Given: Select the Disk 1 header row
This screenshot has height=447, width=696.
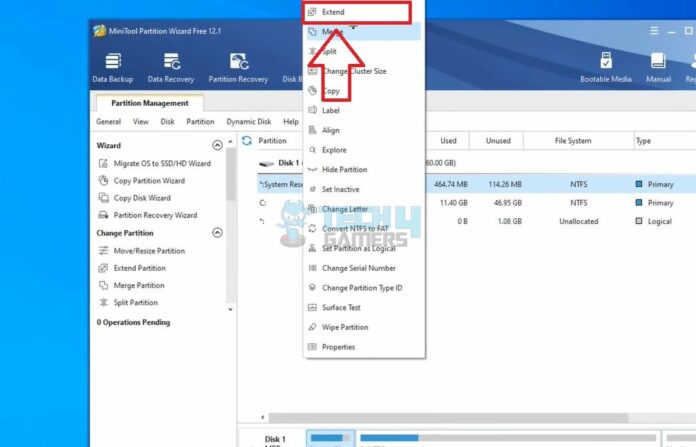Looking at the screenshot, I should click(x=476, y=163).
